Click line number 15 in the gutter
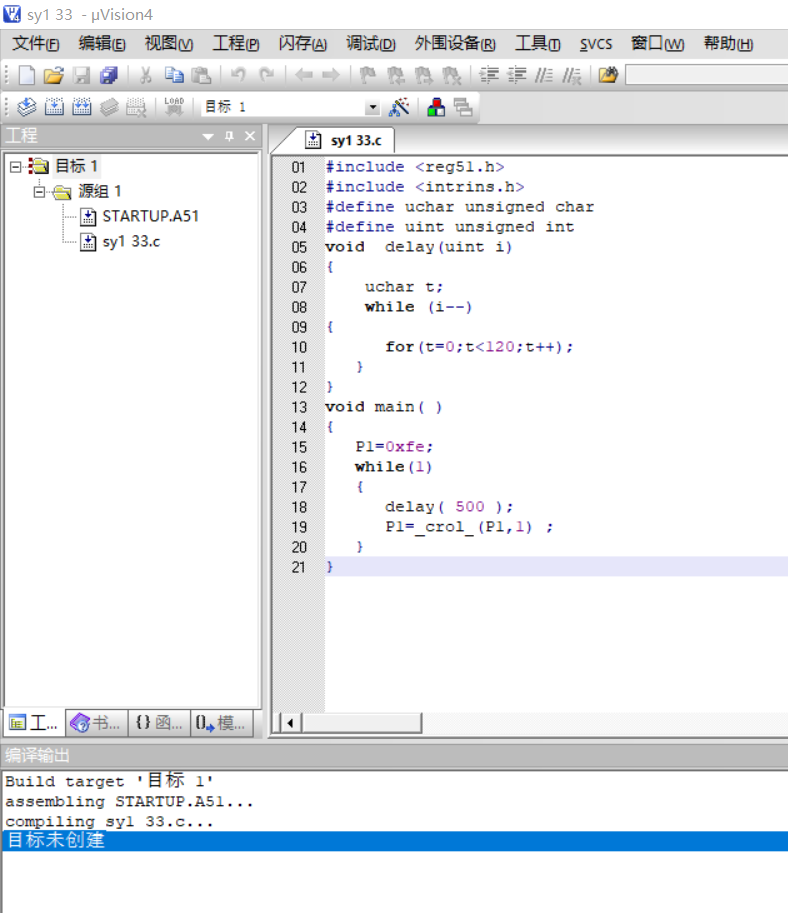788x913 pixels. click(x=299, y=447)
